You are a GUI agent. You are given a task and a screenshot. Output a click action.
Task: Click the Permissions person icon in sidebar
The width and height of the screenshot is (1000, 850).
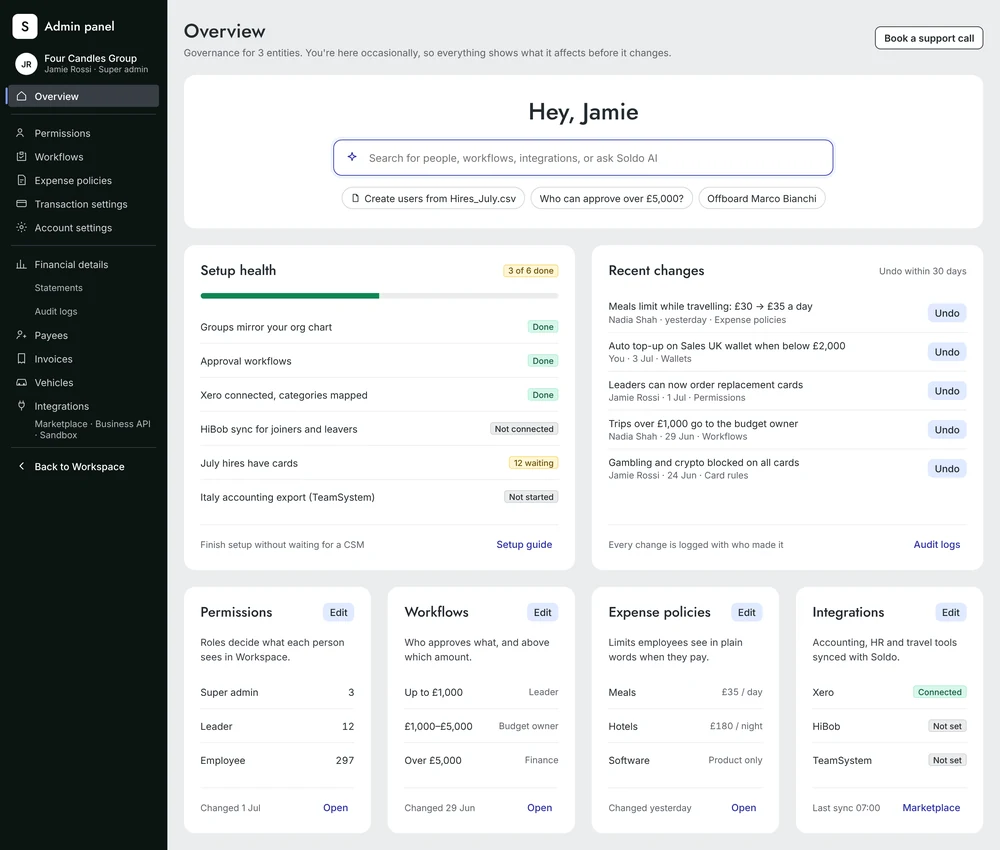20,133
